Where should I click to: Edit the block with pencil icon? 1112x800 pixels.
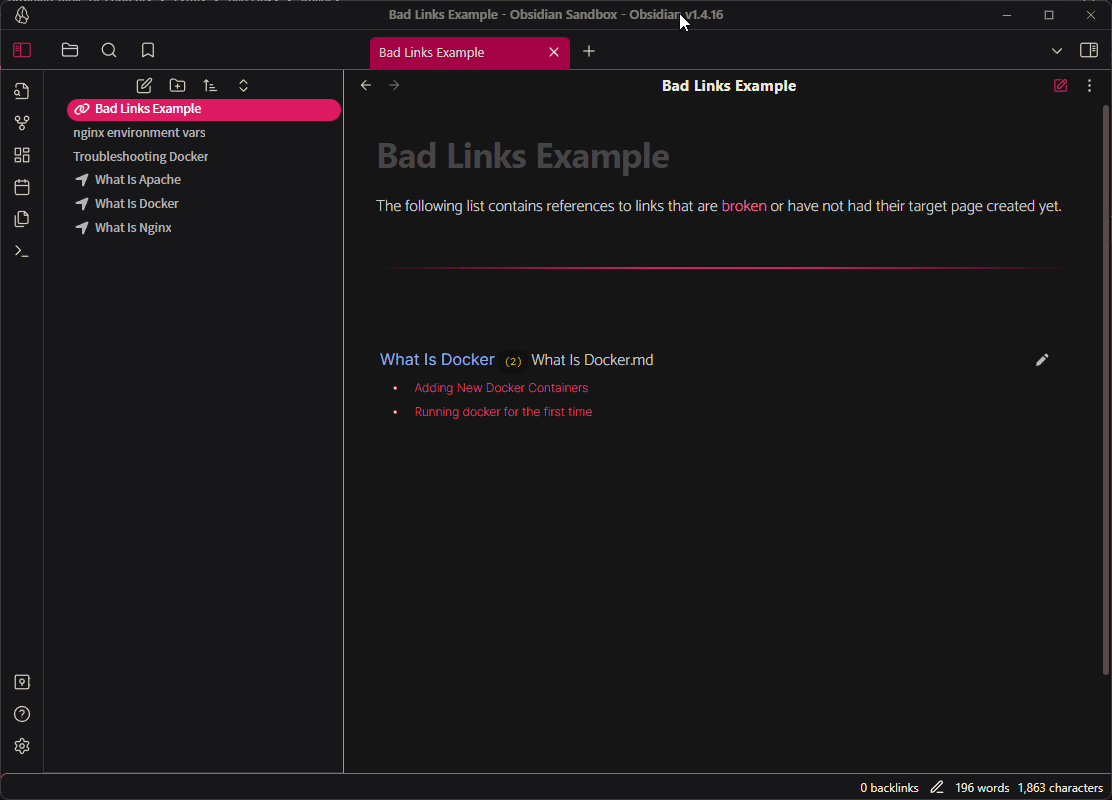point(1042,360)
